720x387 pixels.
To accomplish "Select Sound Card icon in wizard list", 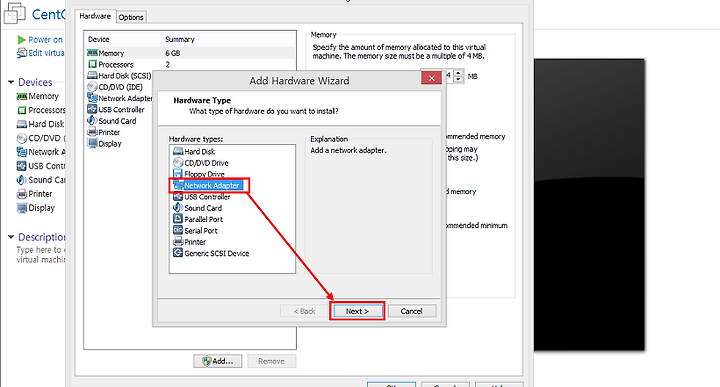I will coord(178,208).
